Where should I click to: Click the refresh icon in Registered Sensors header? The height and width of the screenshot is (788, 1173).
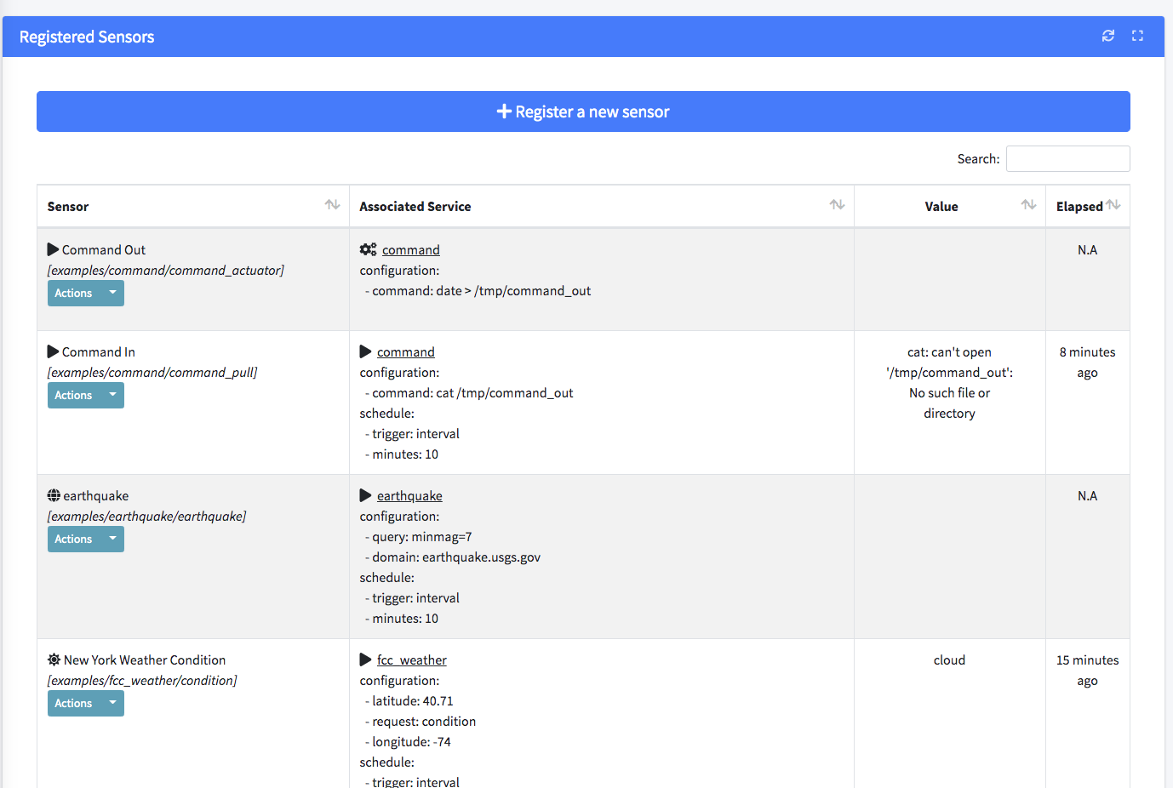click(1108, 36)
